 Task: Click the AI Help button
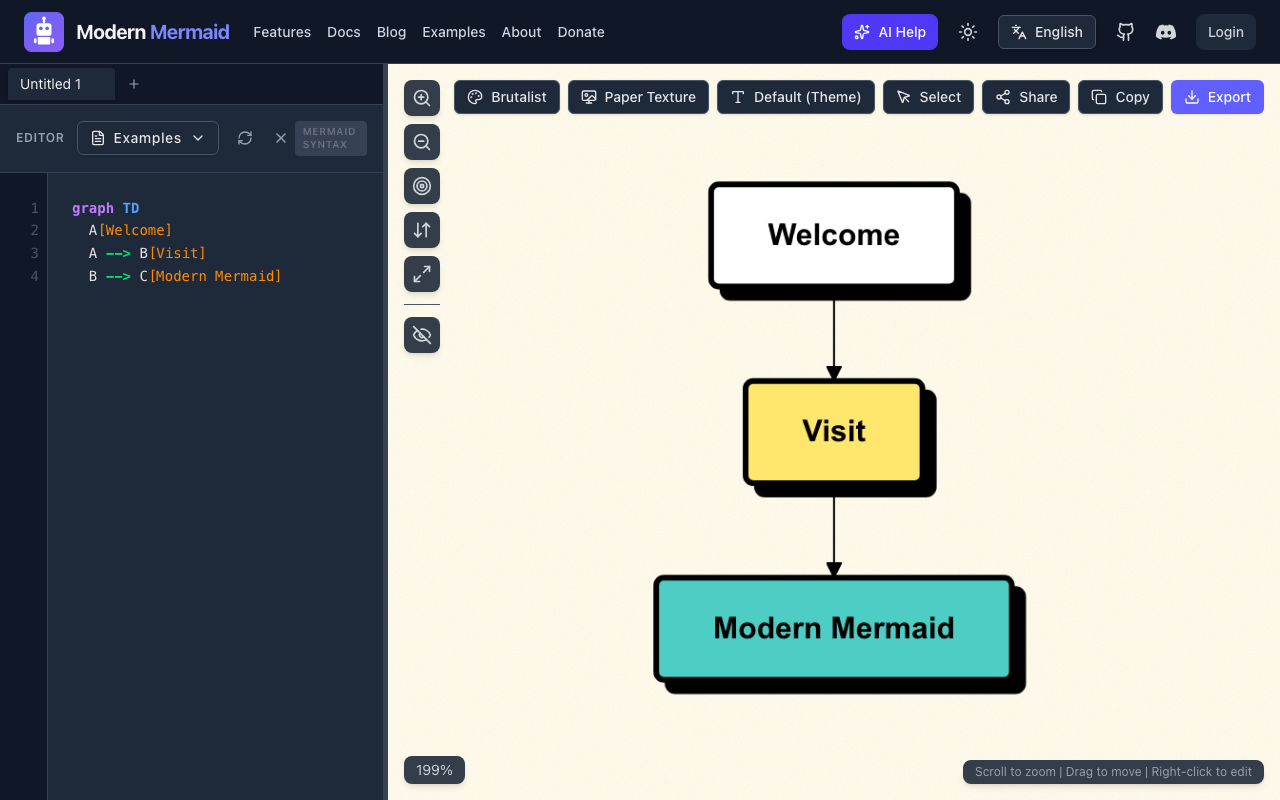(x=890, y=32)
